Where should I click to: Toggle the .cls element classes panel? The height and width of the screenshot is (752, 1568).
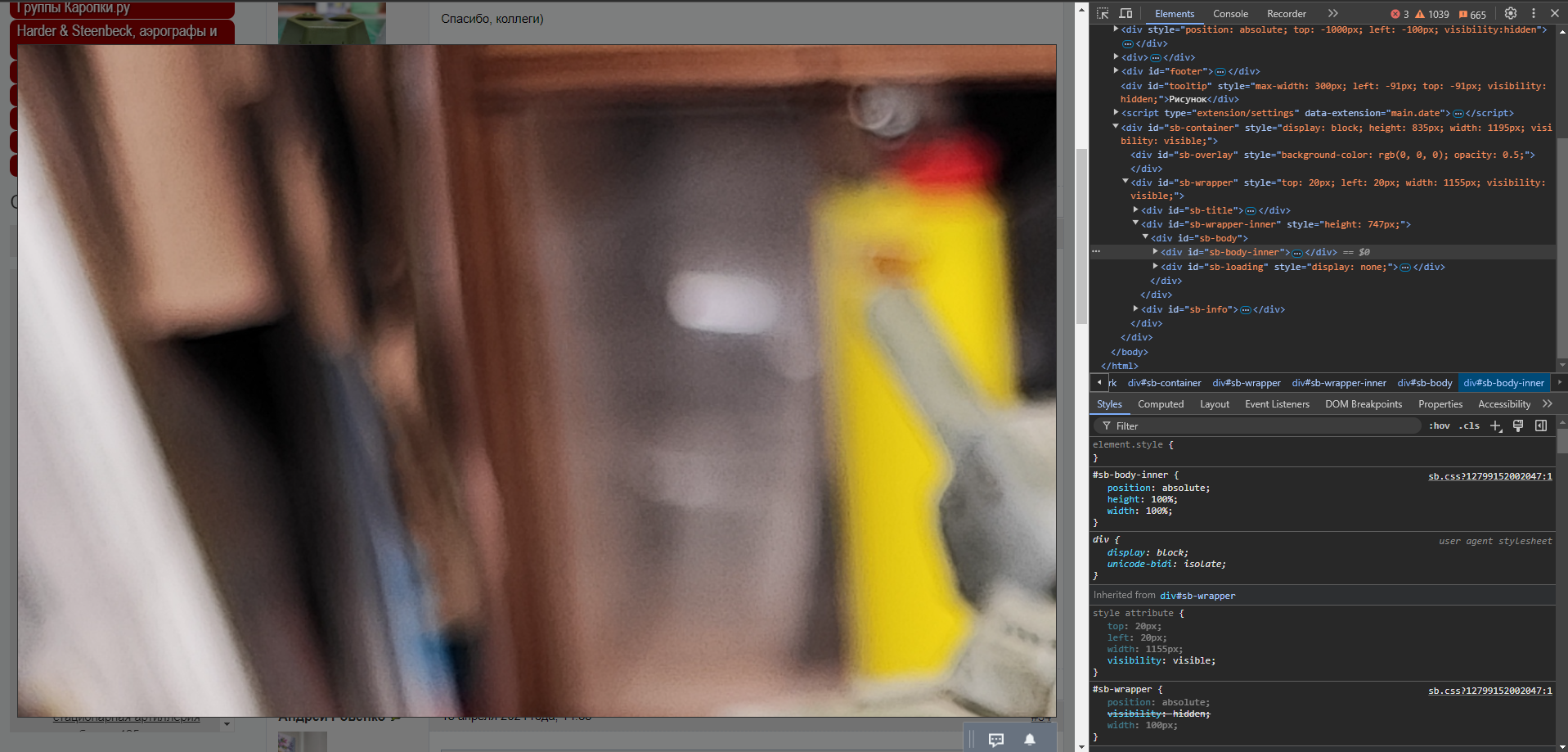click(x=1471, y=426)
